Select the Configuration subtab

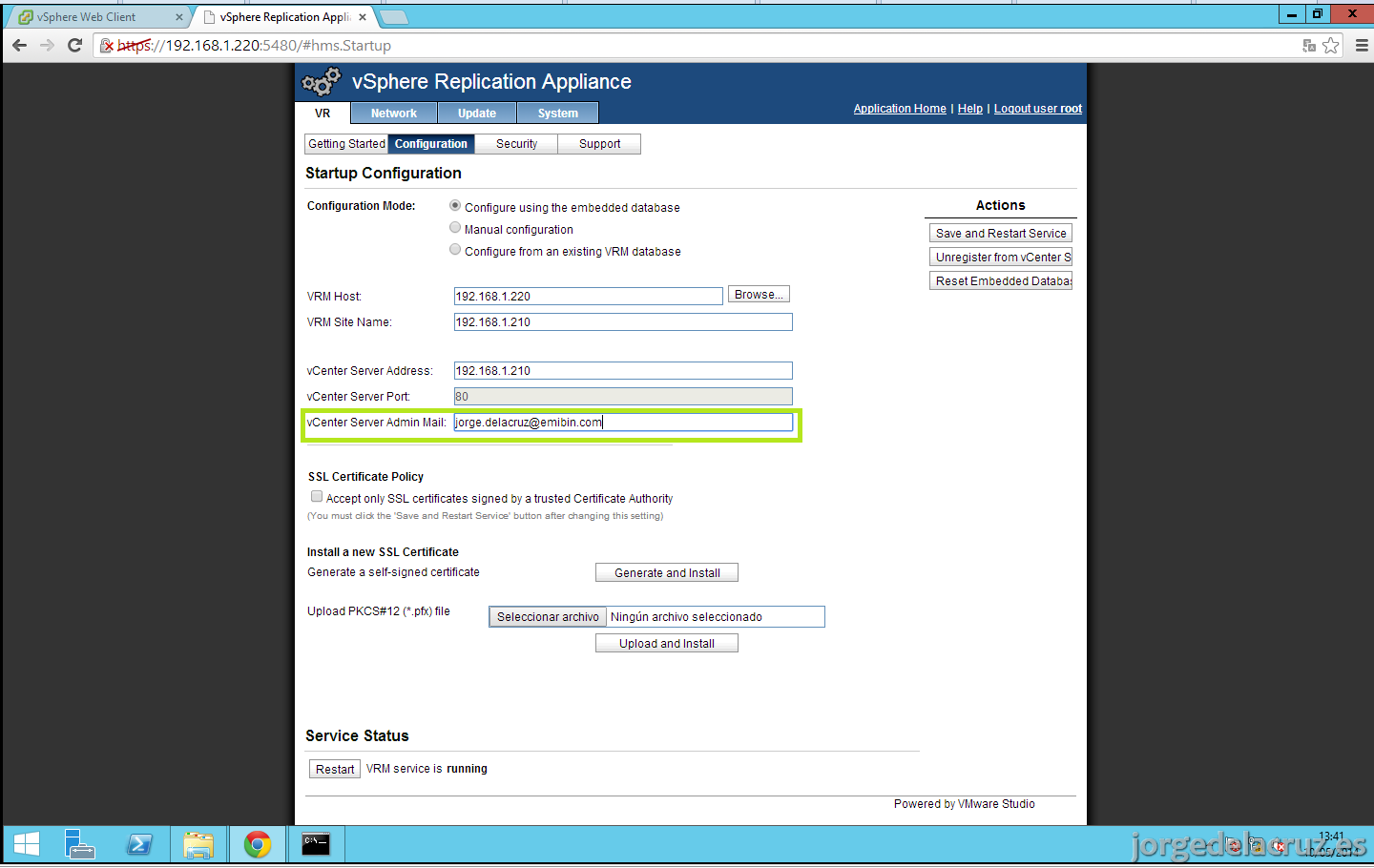click(x=431, y=144)
